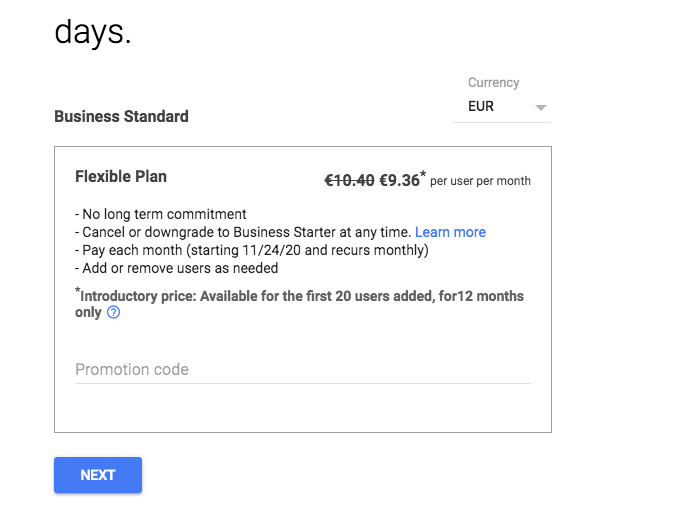
Task: Click the Introductory price footnote text
Action: click(x=299, y=303)
